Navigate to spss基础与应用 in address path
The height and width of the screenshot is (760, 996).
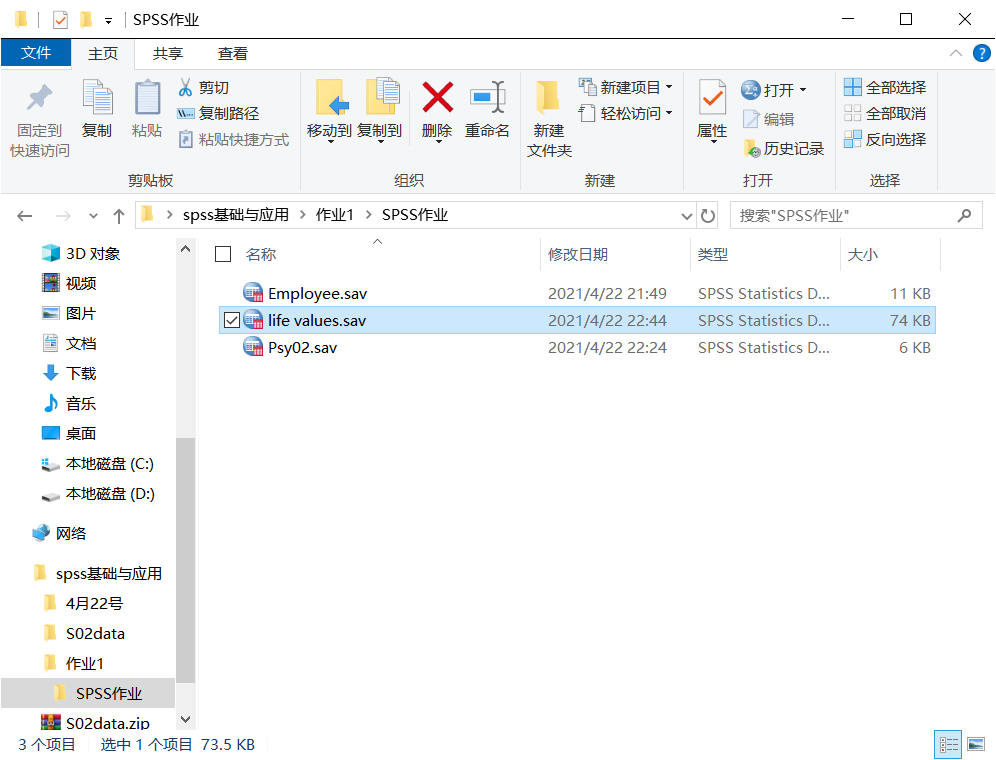click(236, 215)
